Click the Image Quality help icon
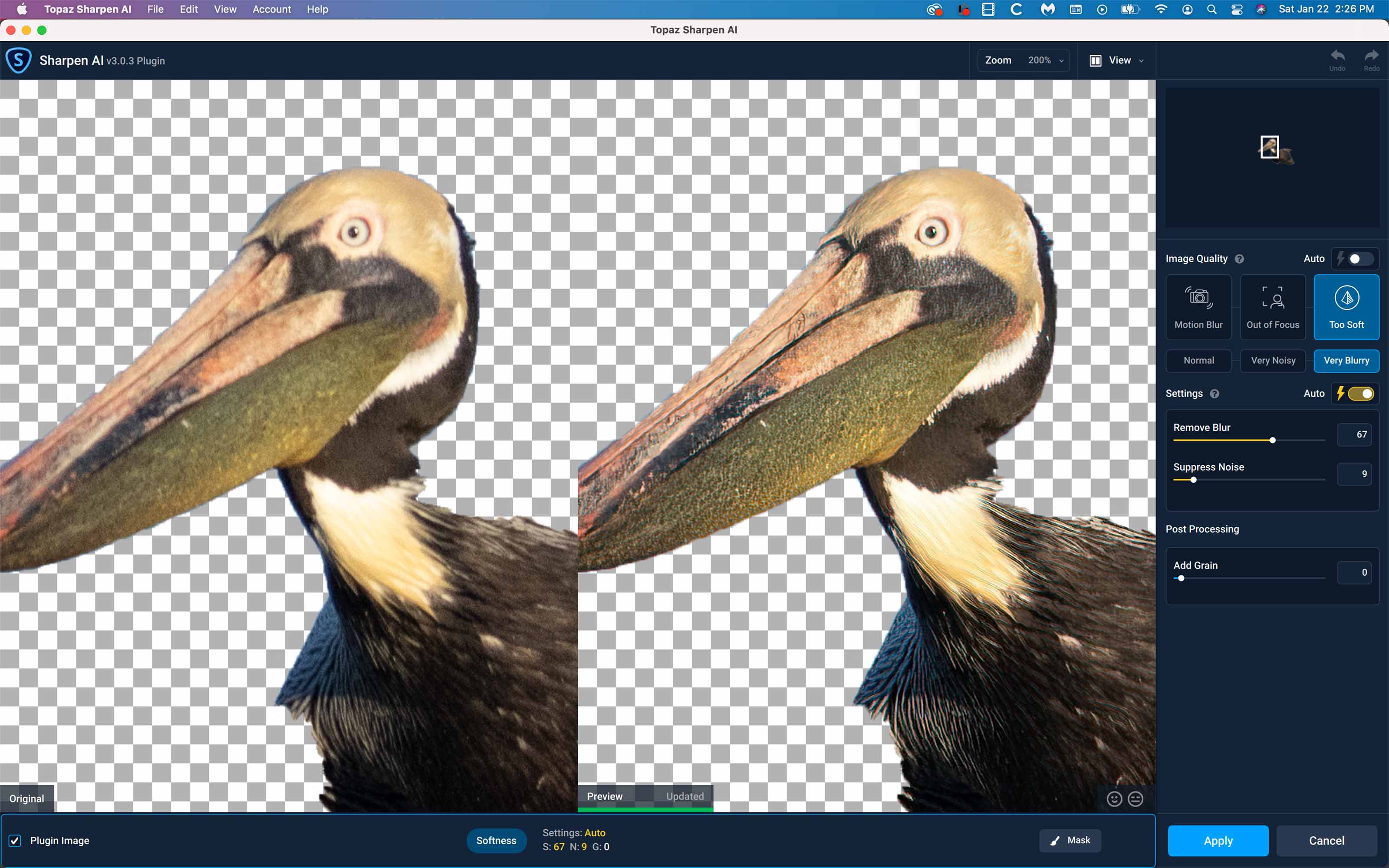 pyautogui.click(x=1239, y=259)
